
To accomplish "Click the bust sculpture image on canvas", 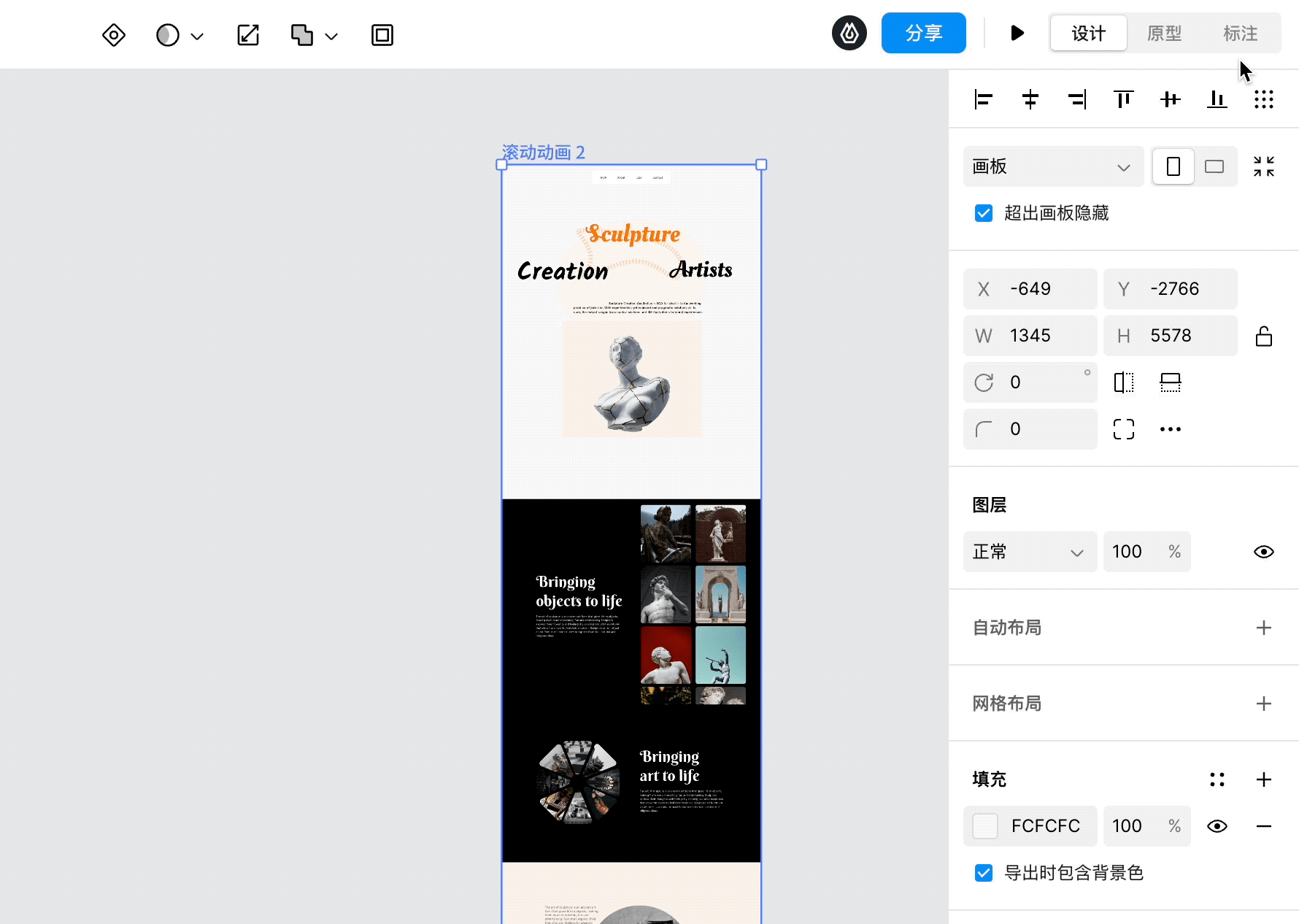I will (632, 380).
